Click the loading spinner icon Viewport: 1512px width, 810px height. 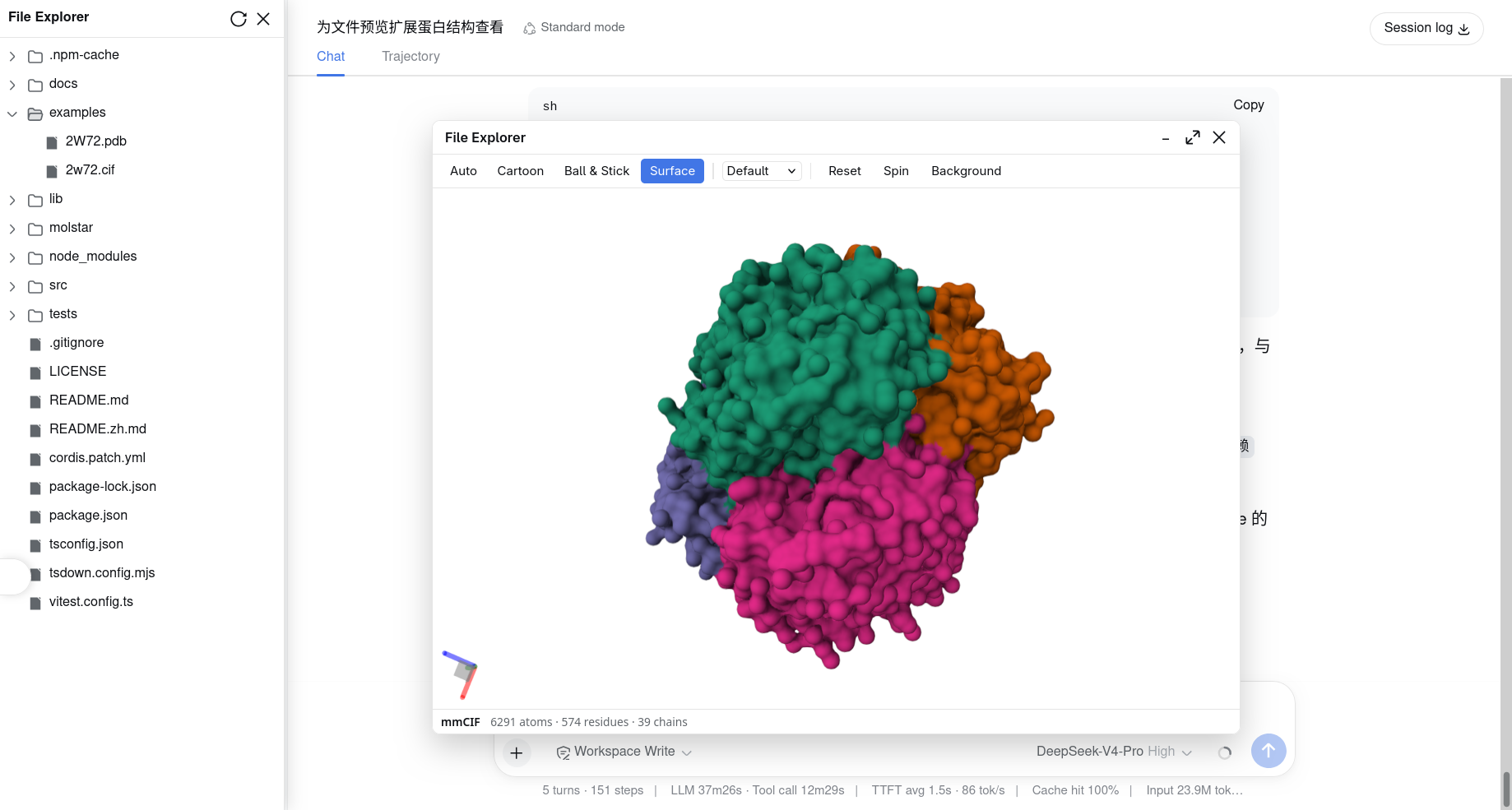coord(1225,752)
